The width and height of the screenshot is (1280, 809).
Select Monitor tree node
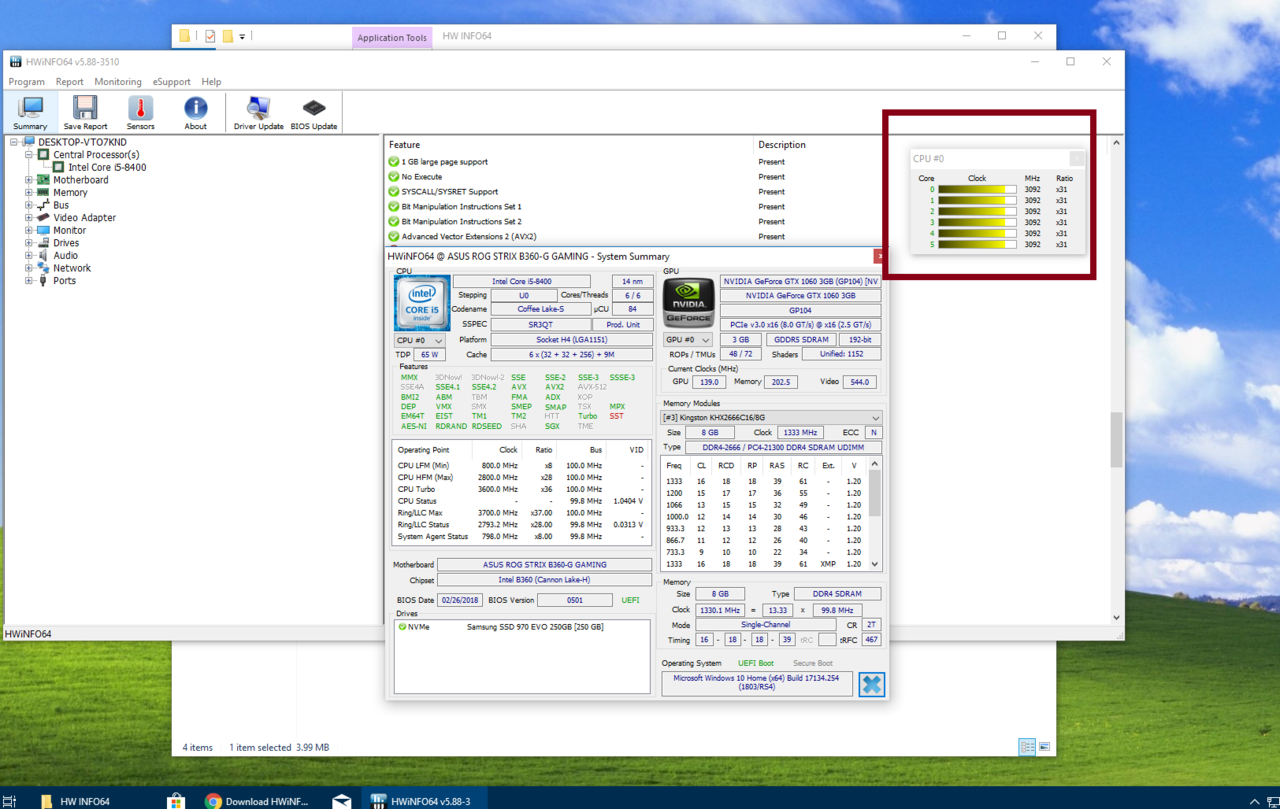[x=69, y=230]
